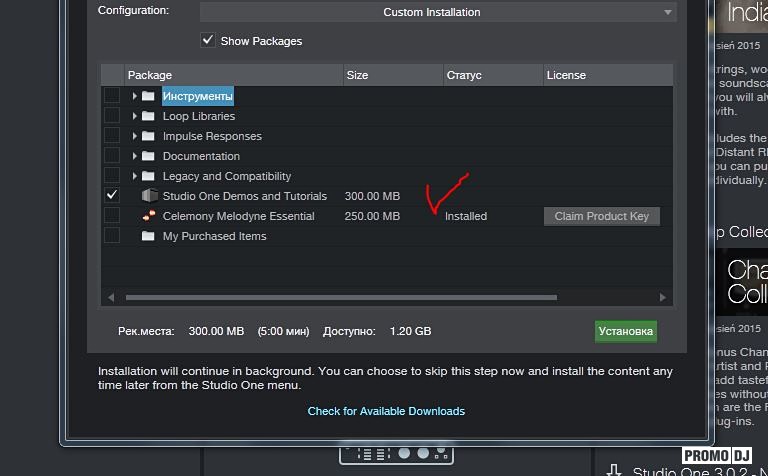Click the Loop Libraries folder icon
This screenshot has height=476, width=768.
149,116
